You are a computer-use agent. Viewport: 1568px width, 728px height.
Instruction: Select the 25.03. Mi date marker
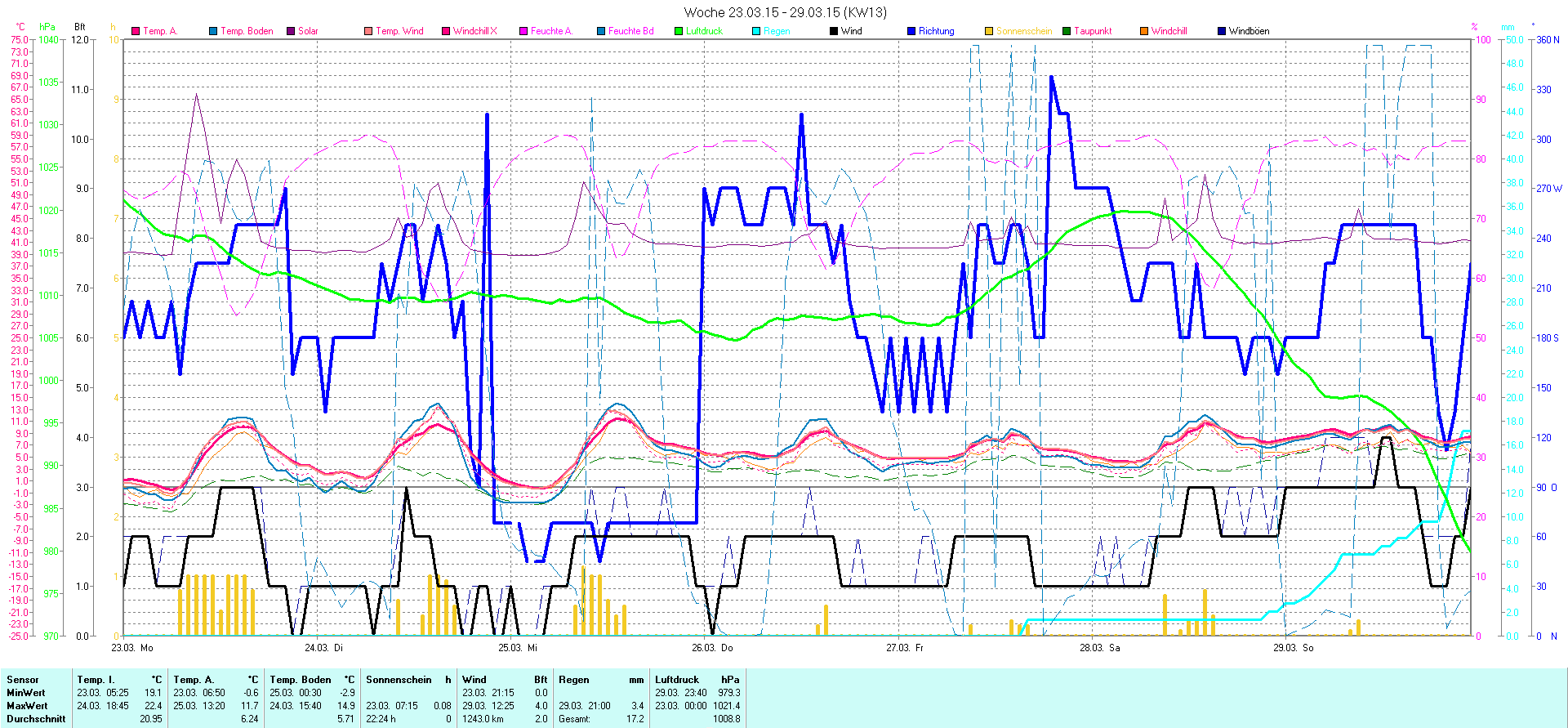(x=518, y=648)
